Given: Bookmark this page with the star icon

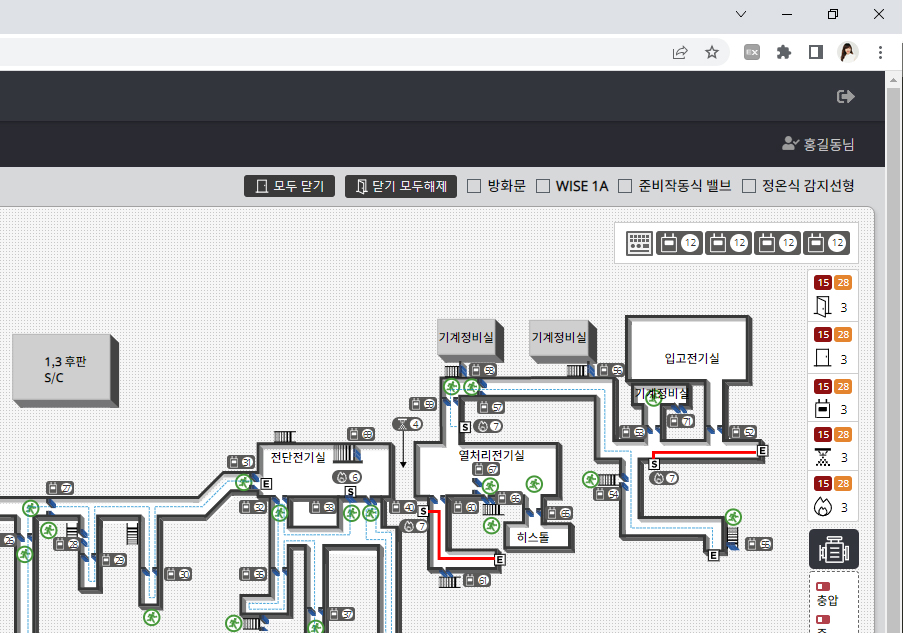Looking at the screenshot, I should (712, 52).
